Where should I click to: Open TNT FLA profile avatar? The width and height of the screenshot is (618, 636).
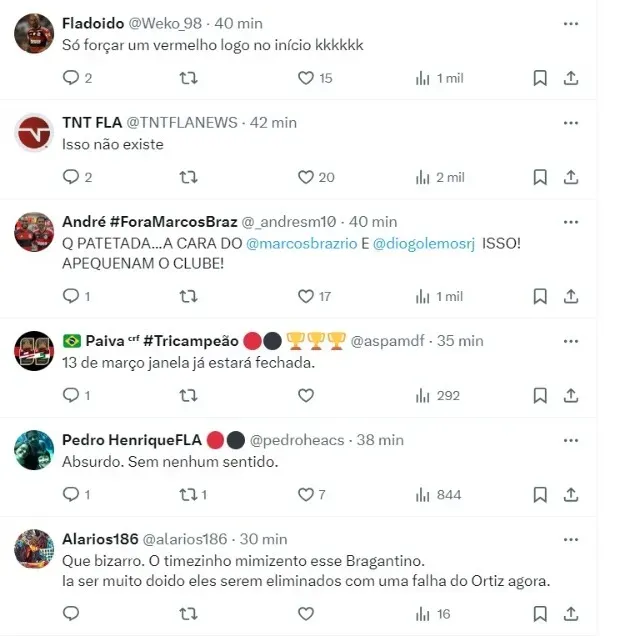(34, 133)
